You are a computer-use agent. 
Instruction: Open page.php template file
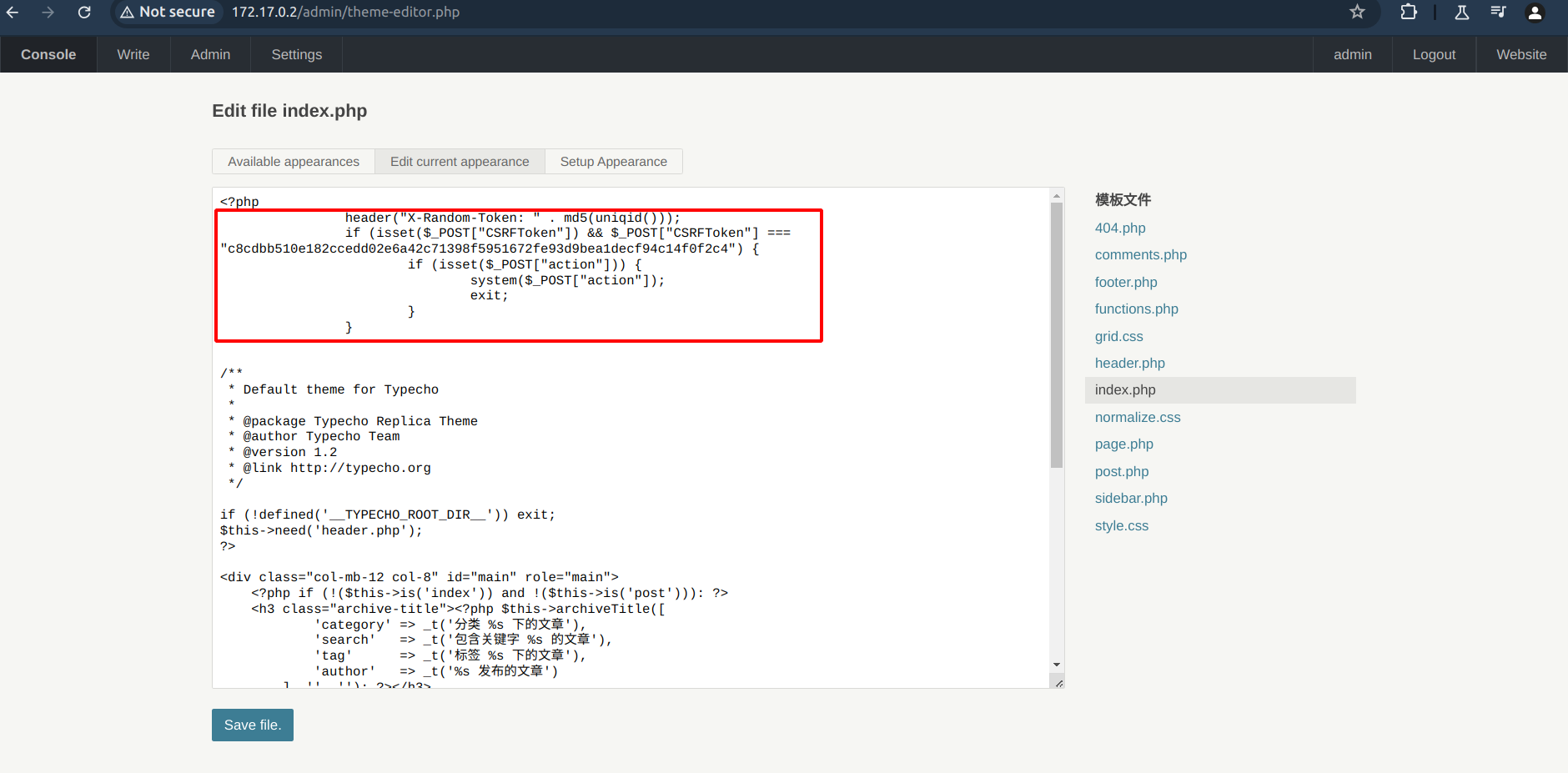point(1124,444)
